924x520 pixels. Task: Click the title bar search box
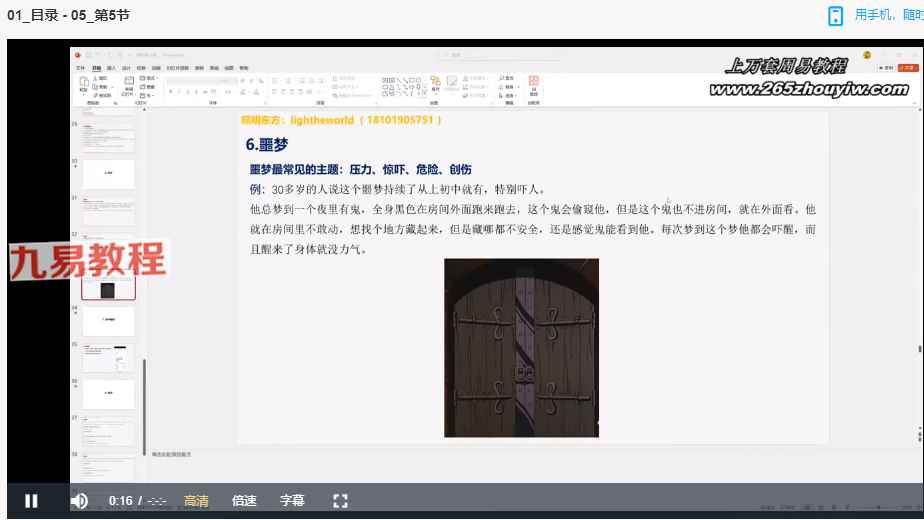[x=500, y=55]
